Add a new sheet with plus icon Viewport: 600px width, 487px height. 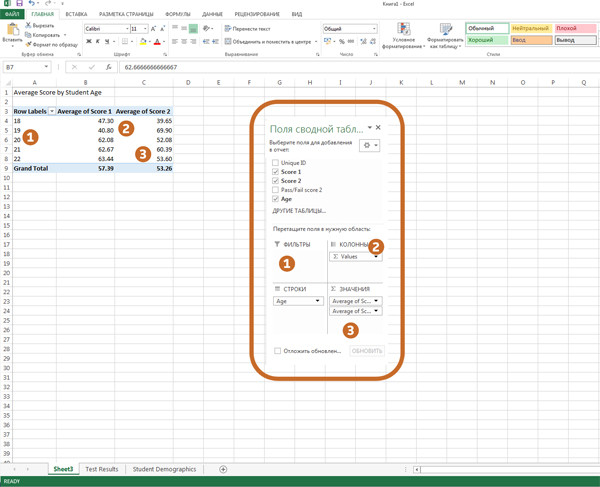point(223,469)
